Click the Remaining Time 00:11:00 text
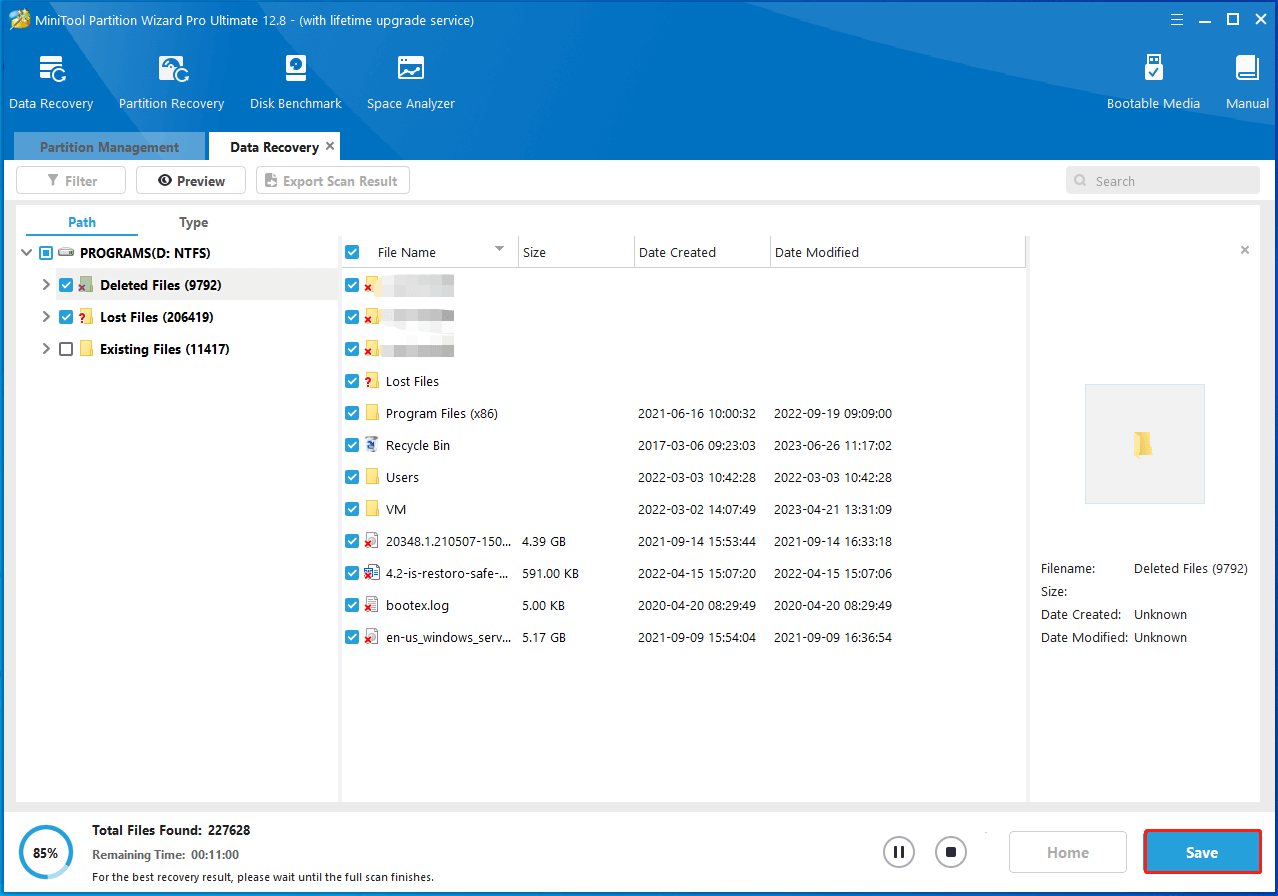1278x896 pixels. point(165,855)
